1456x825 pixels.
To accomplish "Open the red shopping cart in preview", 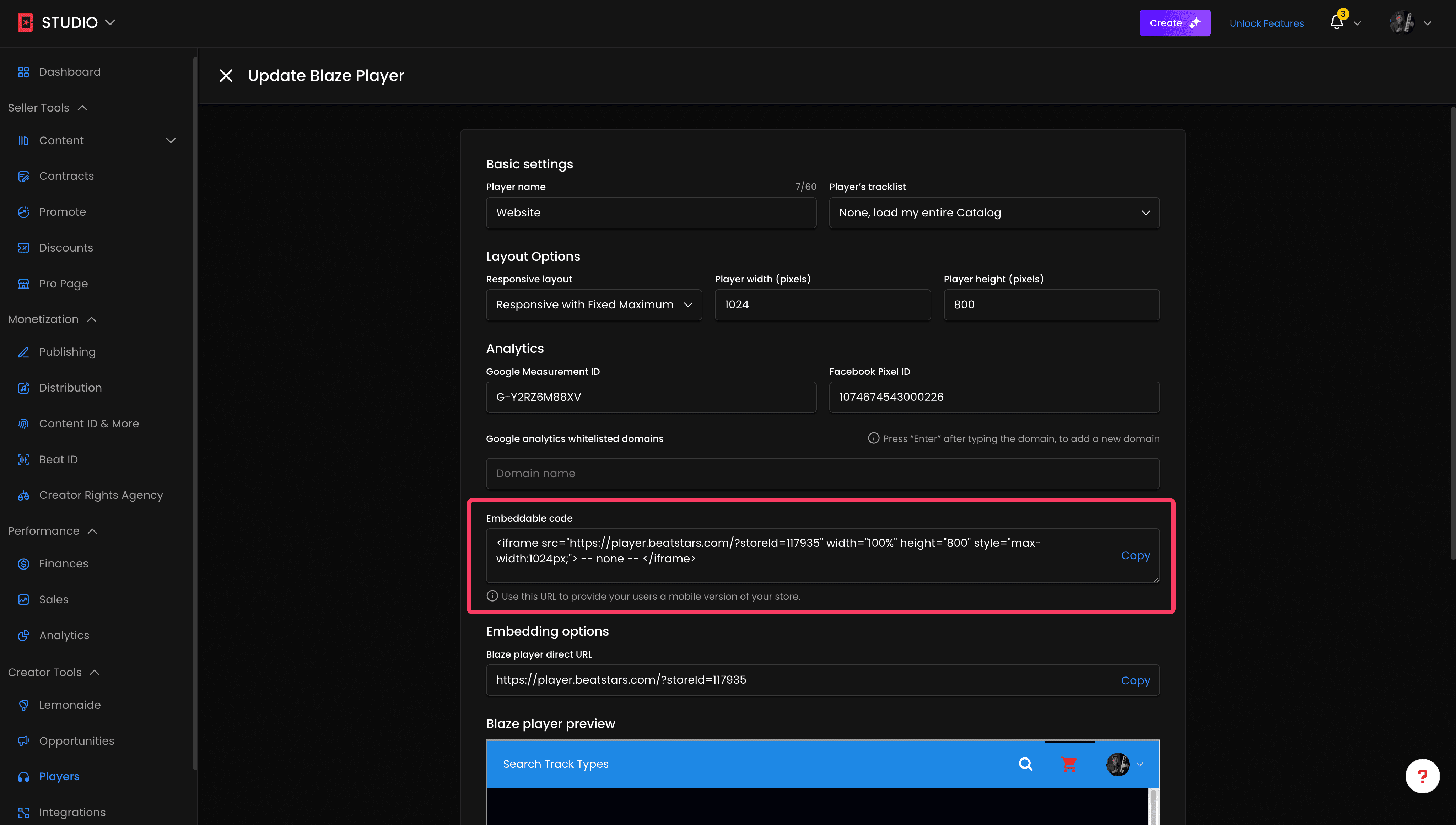I will 1068,764.
